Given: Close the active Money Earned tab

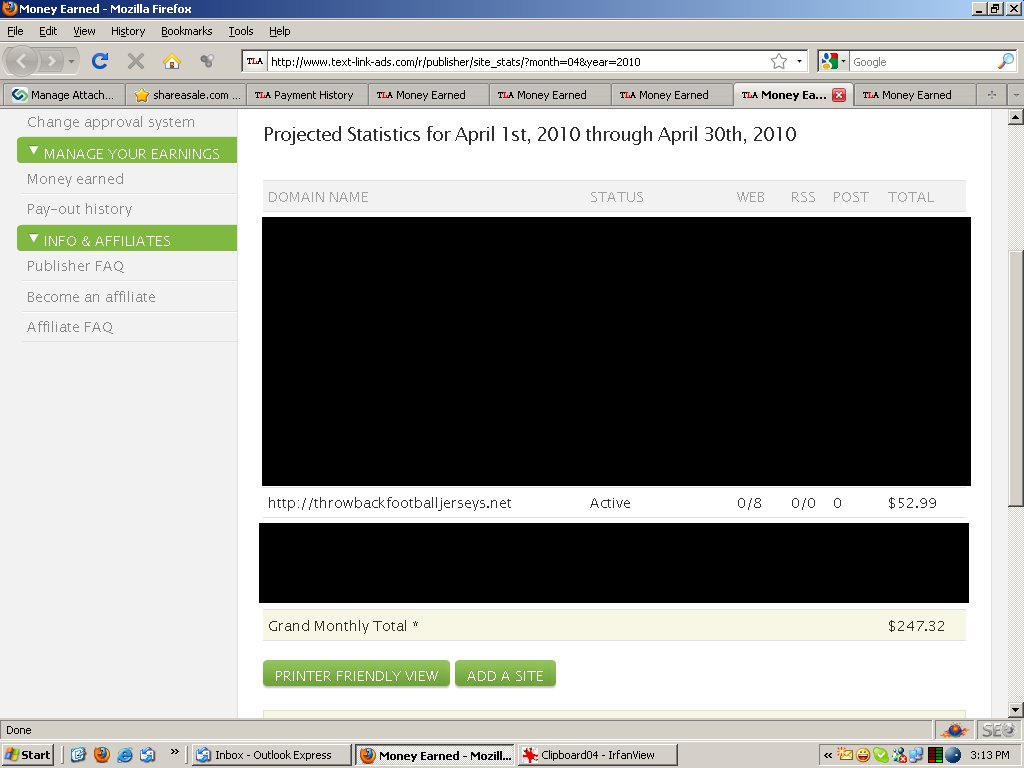Looking at the screenshot, I should (839, 95).
